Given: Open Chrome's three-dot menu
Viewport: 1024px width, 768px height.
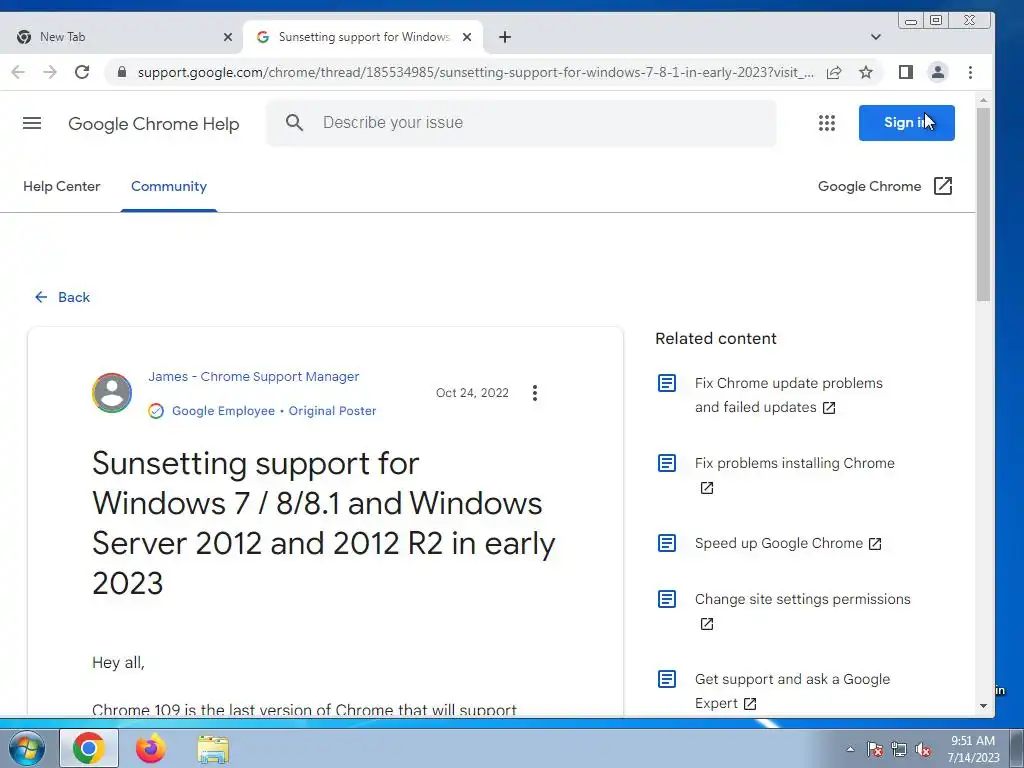Looking at the screenshot, I should point(970,72).
